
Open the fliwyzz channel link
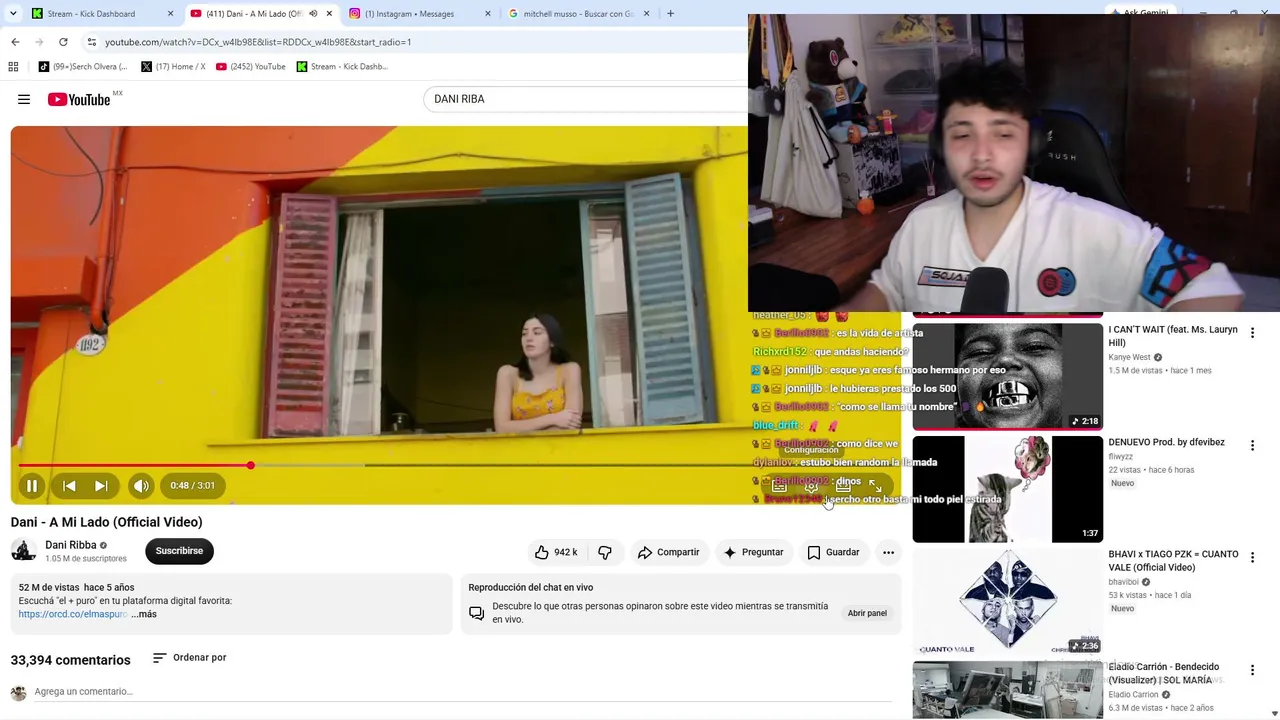tap(1120, 457)
